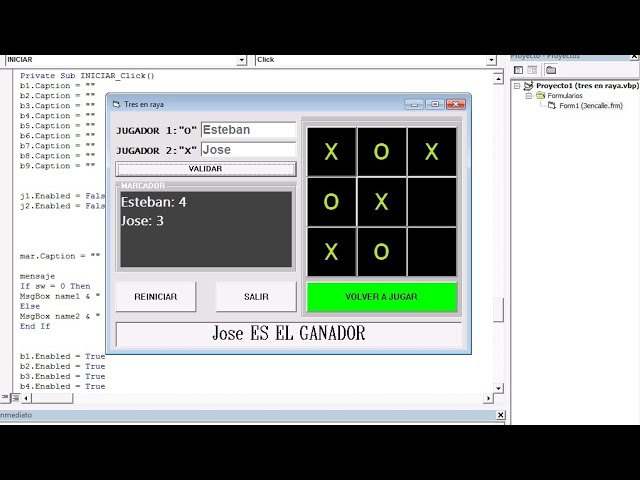Click the View Object icon in Project panel
The width and height of the screenshot is (640, 480).
tap(532, 70)
